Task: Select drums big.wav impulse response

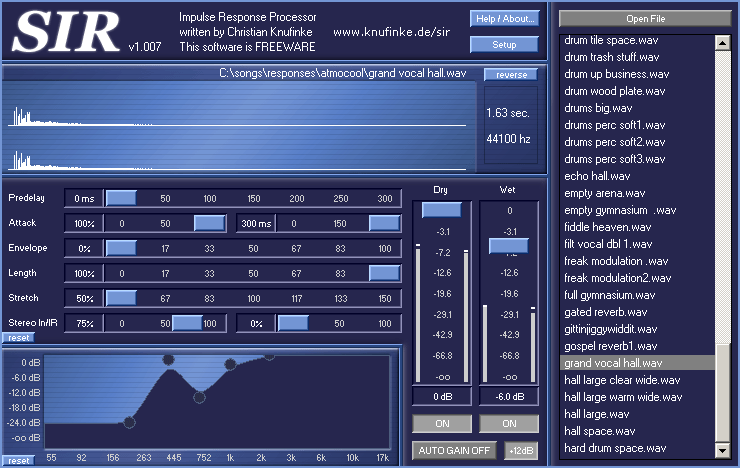Action: 598,108
